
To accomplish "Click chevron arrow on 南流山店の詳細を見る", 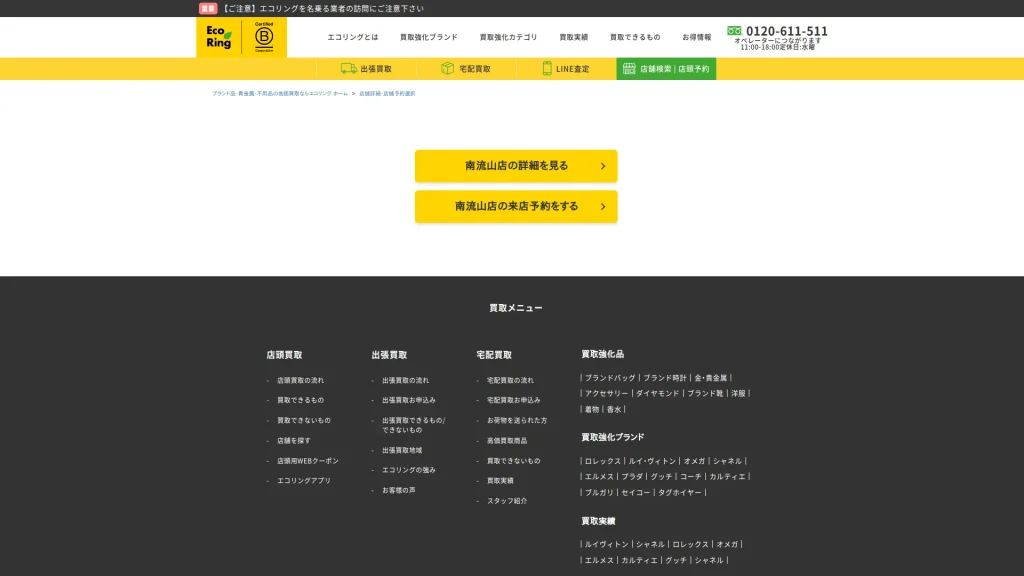I will coord(603,166).
